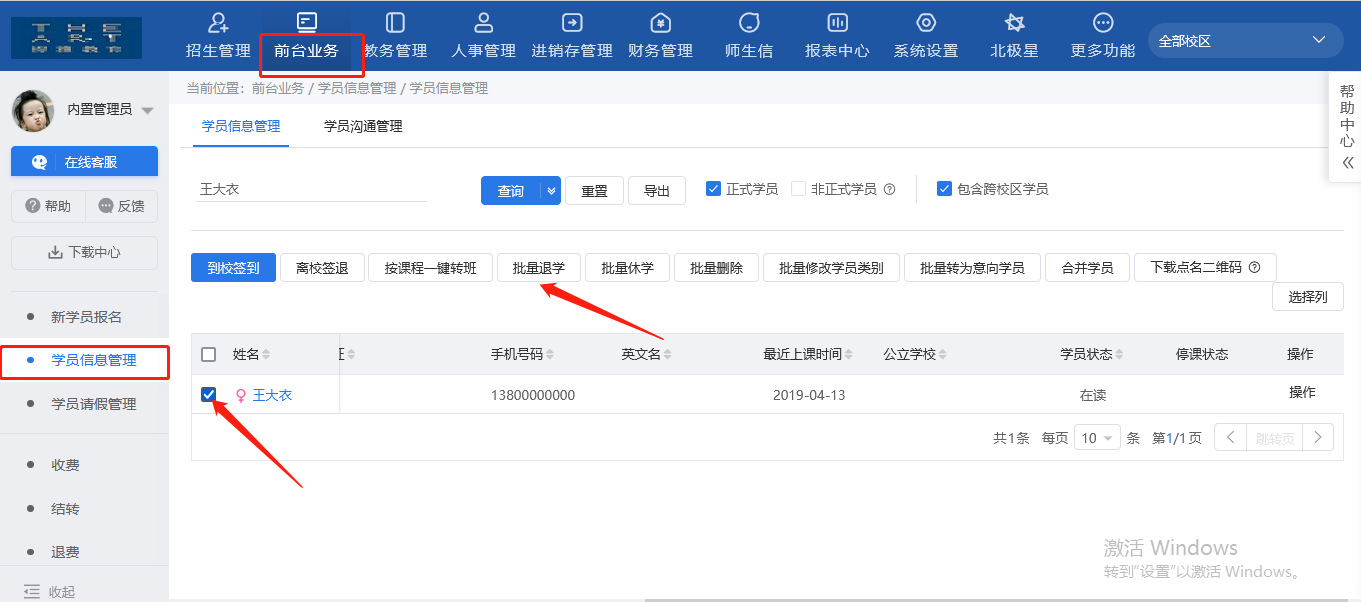This screenshot has height=602, width=1361.
Task: Go to 人事管理 module
Action: 484,35
